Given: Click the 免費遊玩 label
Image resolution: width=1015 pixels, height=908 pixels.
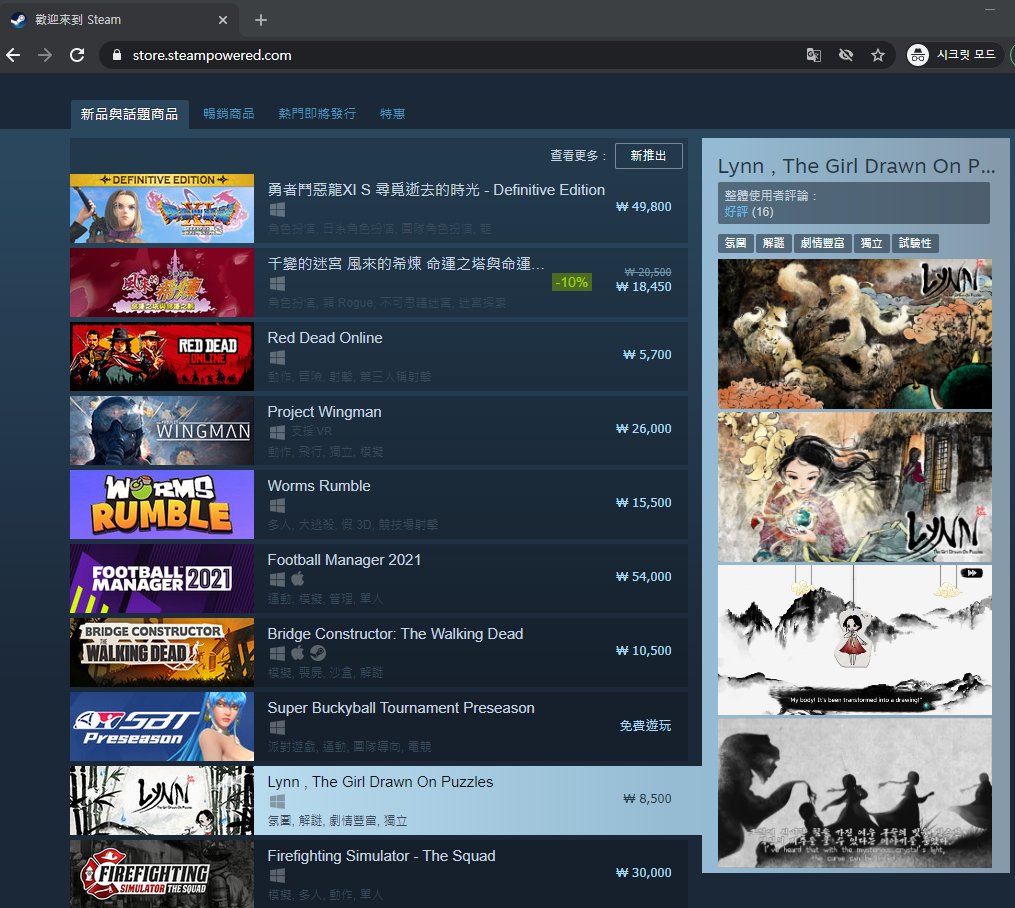Looking at the screenshot, I should 645,725.
